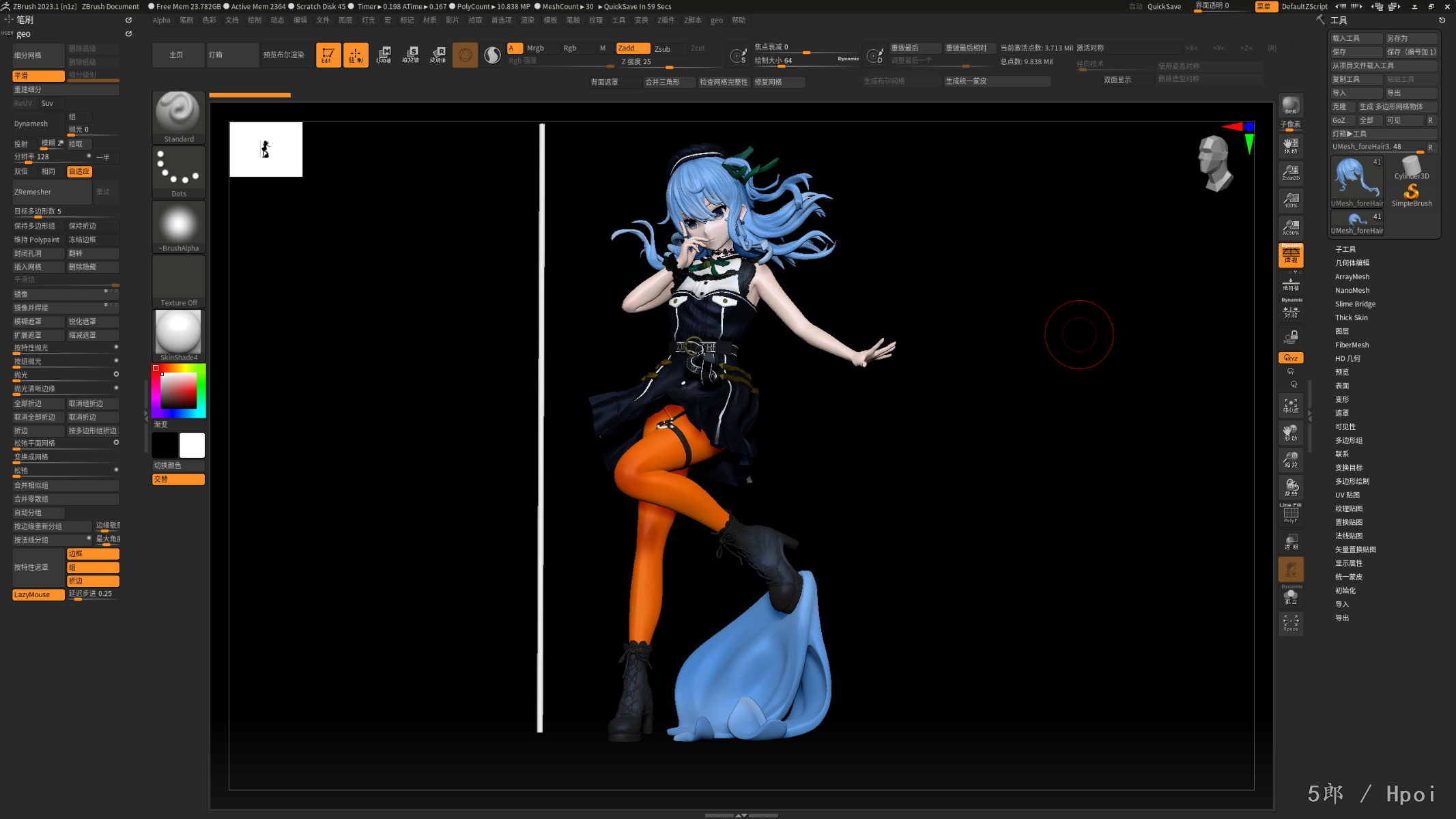Image resolution: width=1456 pixels, height=819 pixels.
Task: Open the 灯光 (Light) menu
Action: [369, 20]
